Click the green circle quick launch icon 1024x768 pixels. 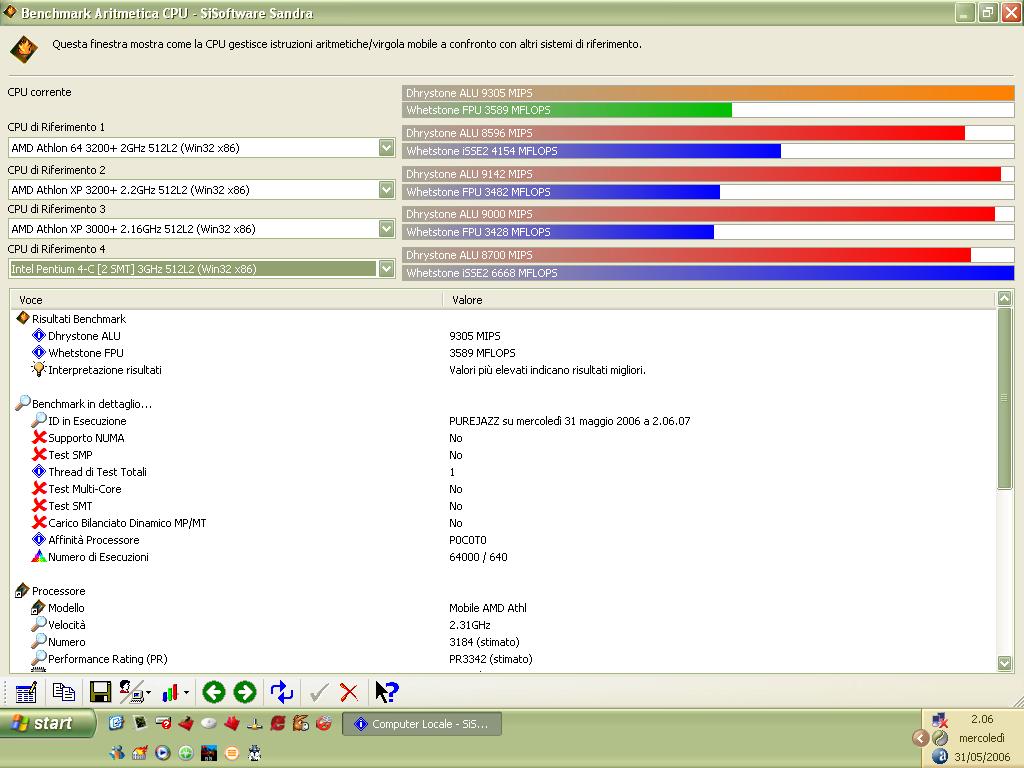tap(186, 753)
